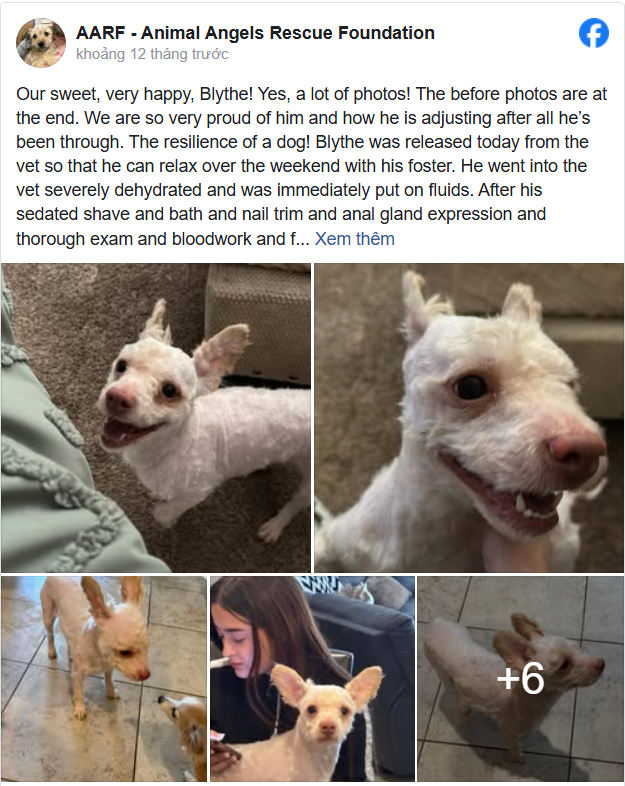Click the dog's pink nose in close-up photo
Image resolution: width=625 pixels, height=786 pixels.
pos(575,450)
